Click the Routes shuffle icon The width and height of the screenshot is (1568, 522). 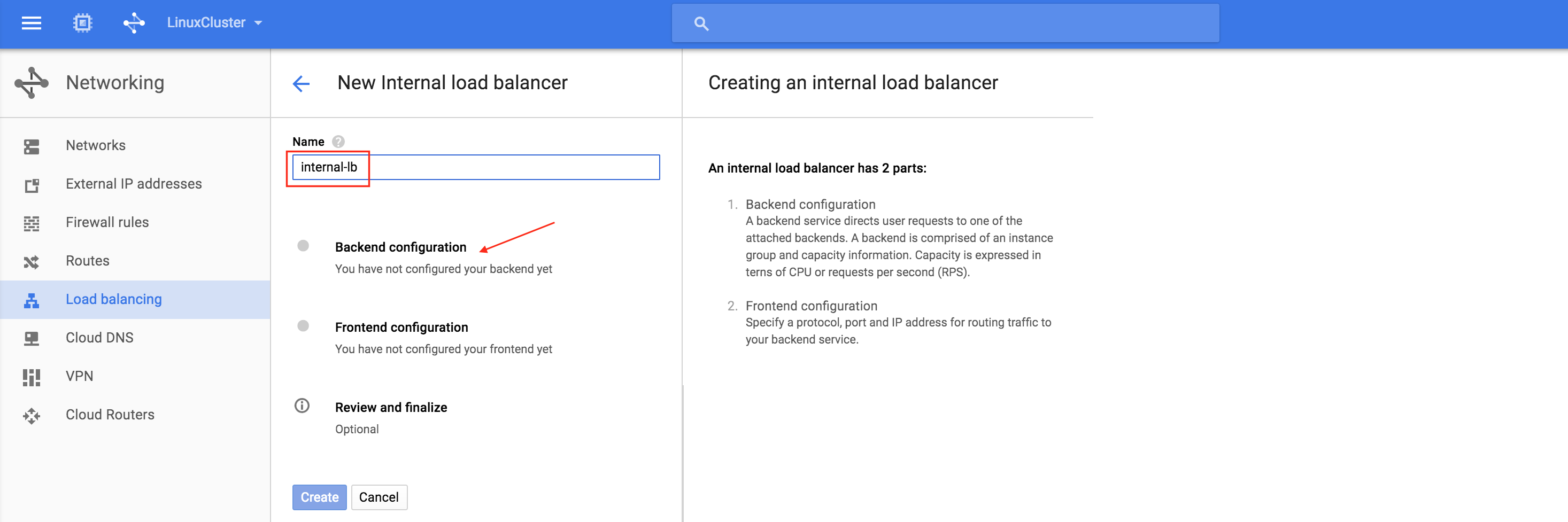[x=32, y=262]
